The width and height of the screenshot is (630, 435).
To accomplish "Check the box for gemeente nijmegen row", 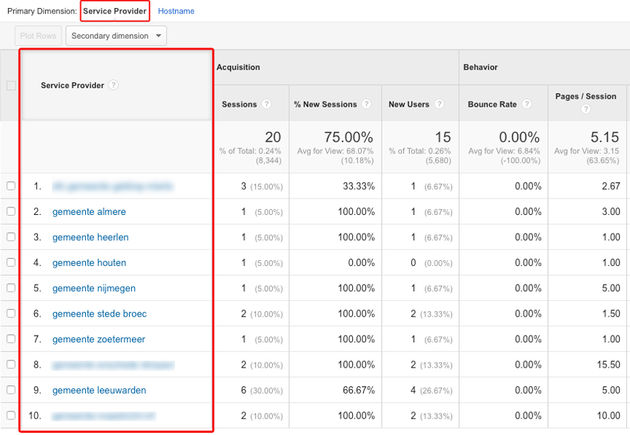I will [11, 288].
